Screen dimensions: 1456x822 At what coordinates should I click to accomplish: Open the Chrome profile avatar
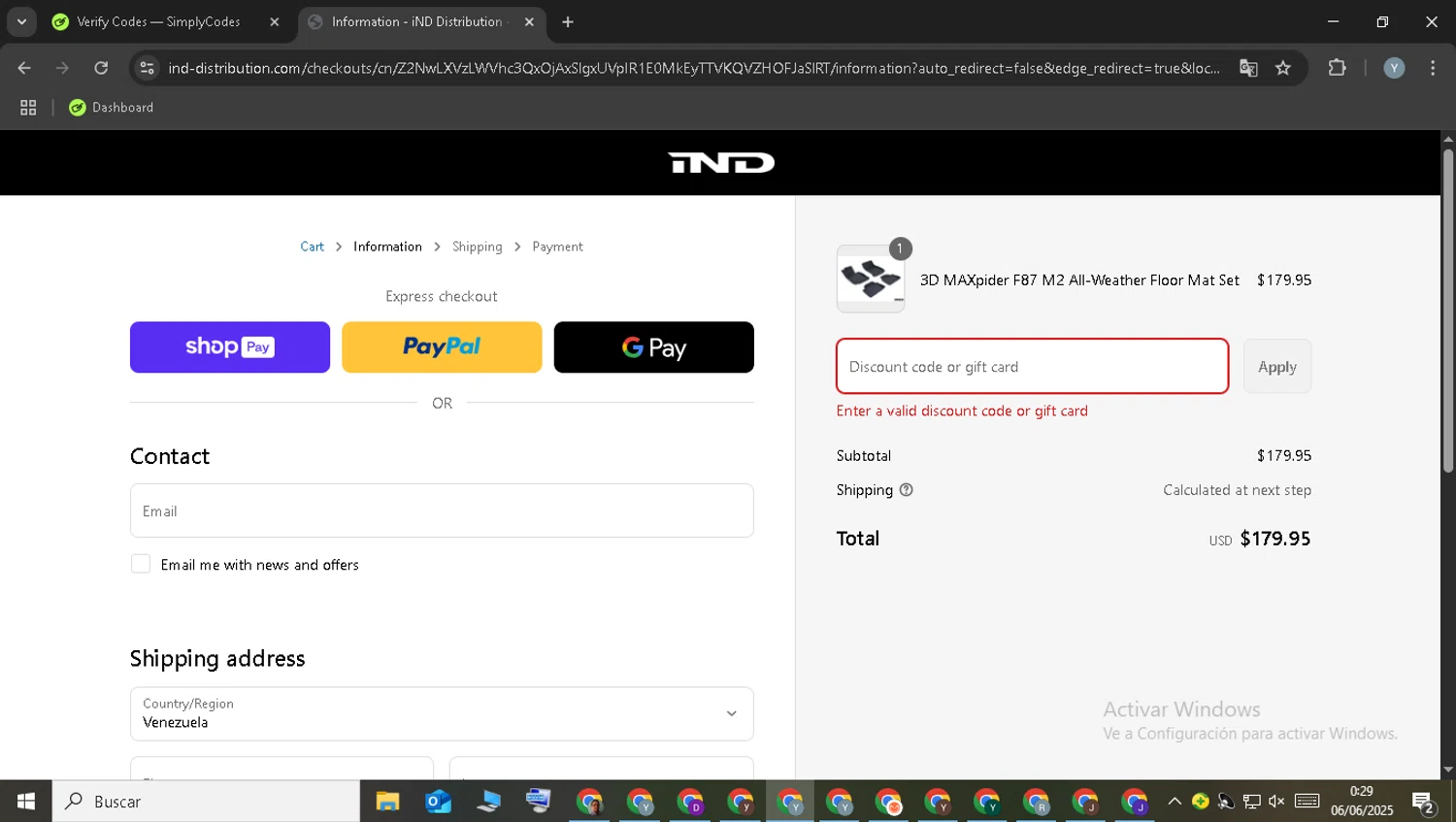(x=1394, y=68)
